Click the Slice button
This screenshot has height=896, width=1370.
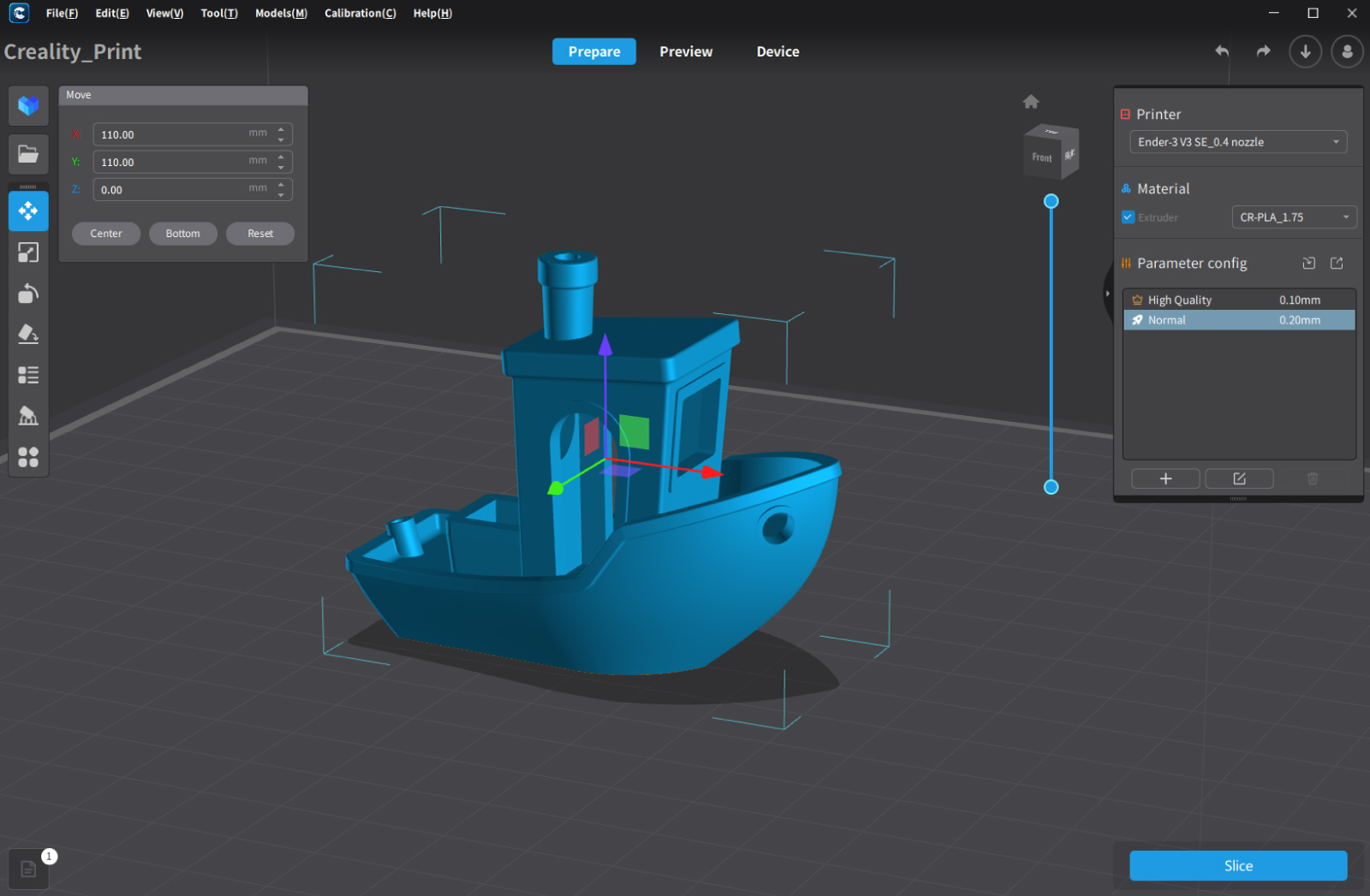pos(1238,865)
